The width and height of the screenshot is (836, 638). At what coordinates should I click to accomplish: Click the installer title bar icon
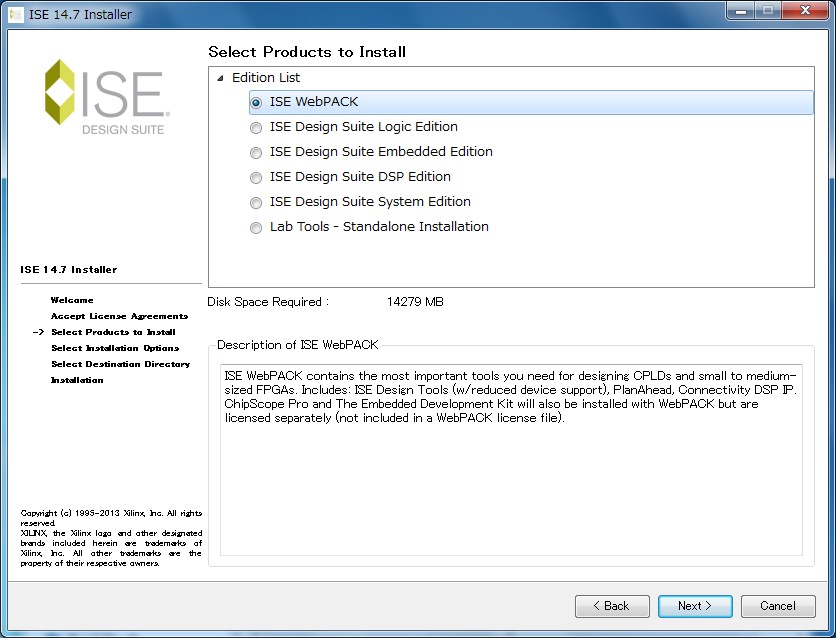(16, 14)
